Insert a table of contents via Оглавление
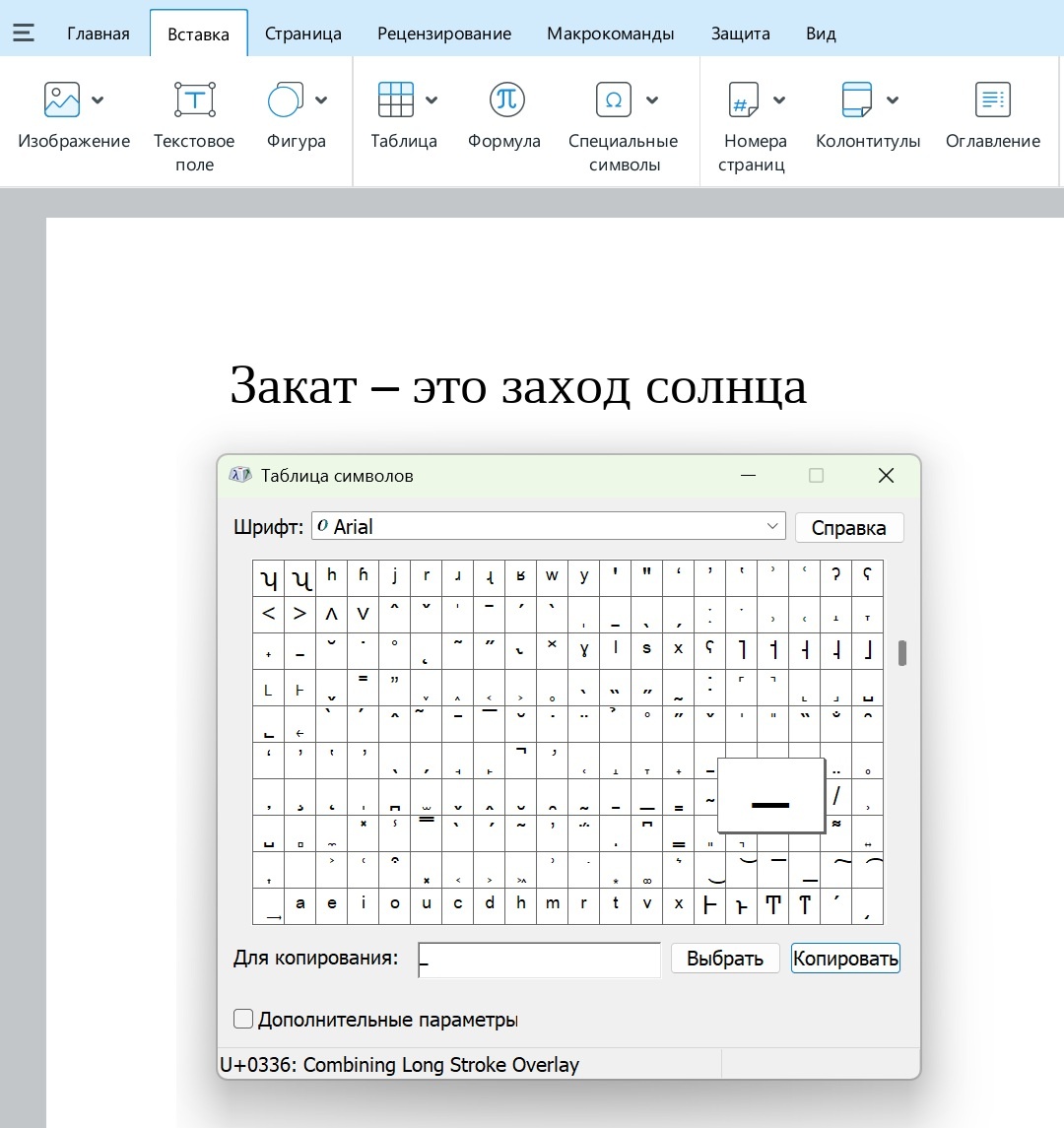The width and height of the screenshot is (1064, 1128). pos(992,99)
